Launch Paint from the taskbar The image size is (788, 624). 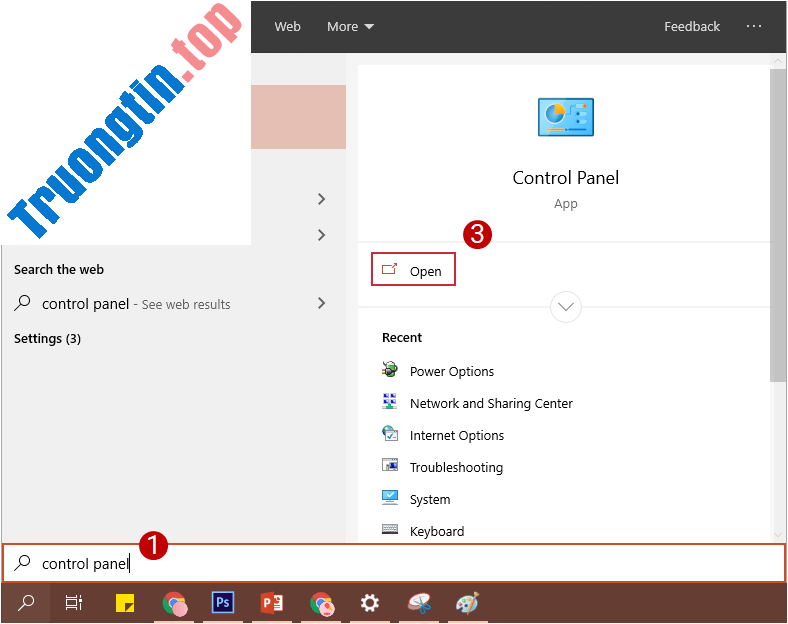[x=468, y=602]
